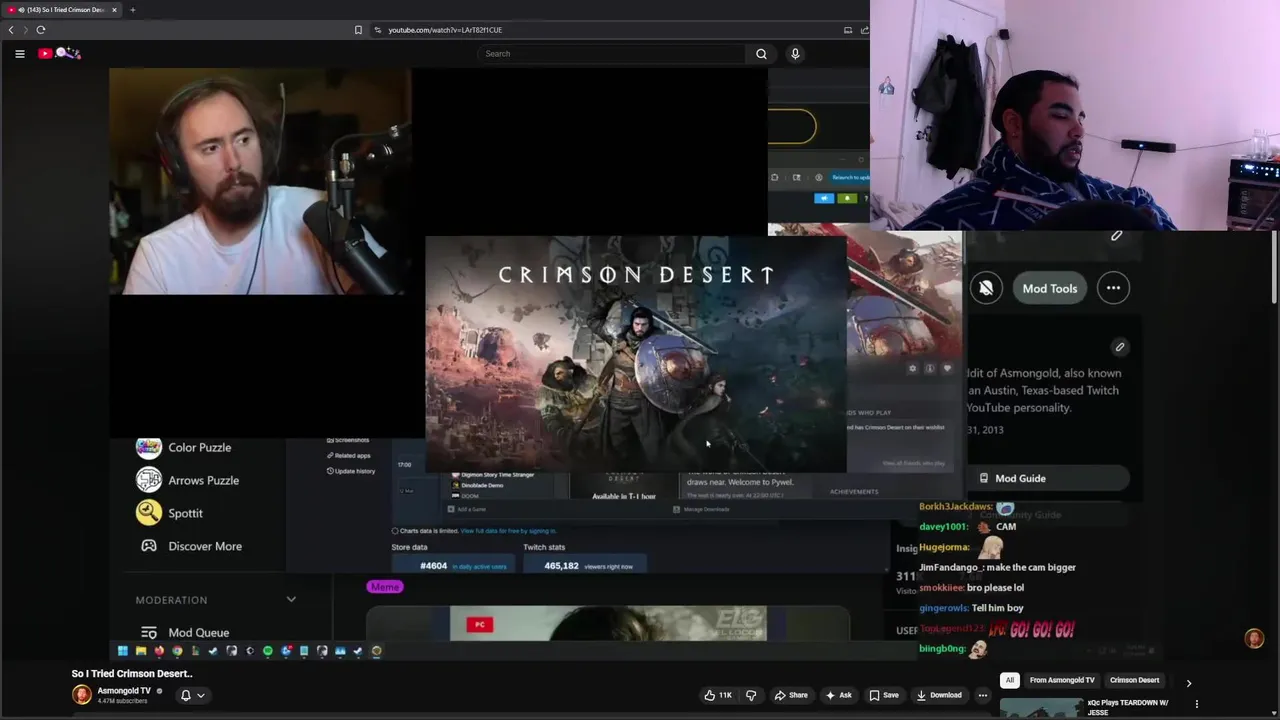1280x720 pixels.
Task: Save the video to a playlist
Action: click(x=883, y=695)
